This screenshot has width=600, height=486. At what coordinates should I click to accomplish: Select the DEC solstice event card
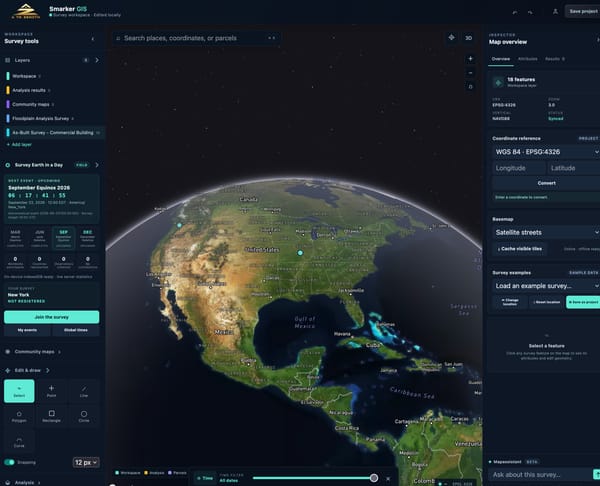pyautogui.click(x=88, y=238)
